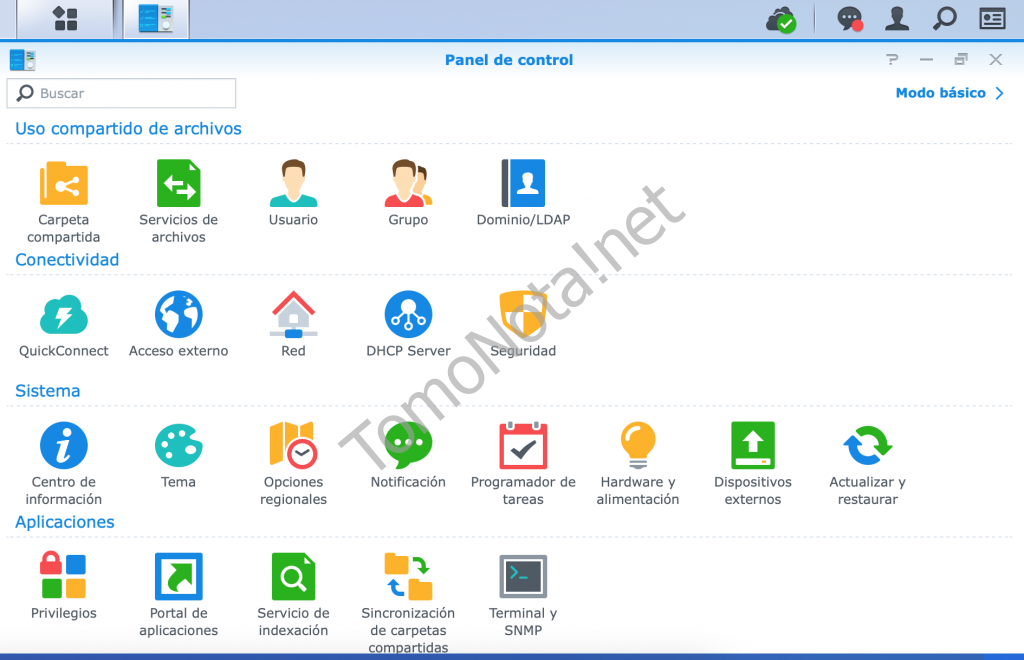Image resolution: width=1024 pixels, height=660 pixels.
Task: Open the widgets panel icon
Action: (991, 19)
